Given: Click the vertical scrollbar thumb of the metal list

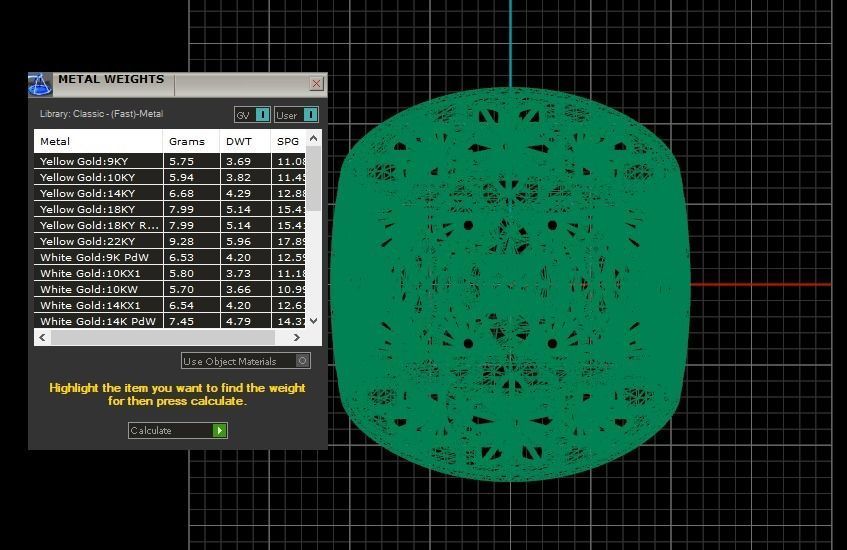Looking at the screenshot, I should [x=313, y=178].
